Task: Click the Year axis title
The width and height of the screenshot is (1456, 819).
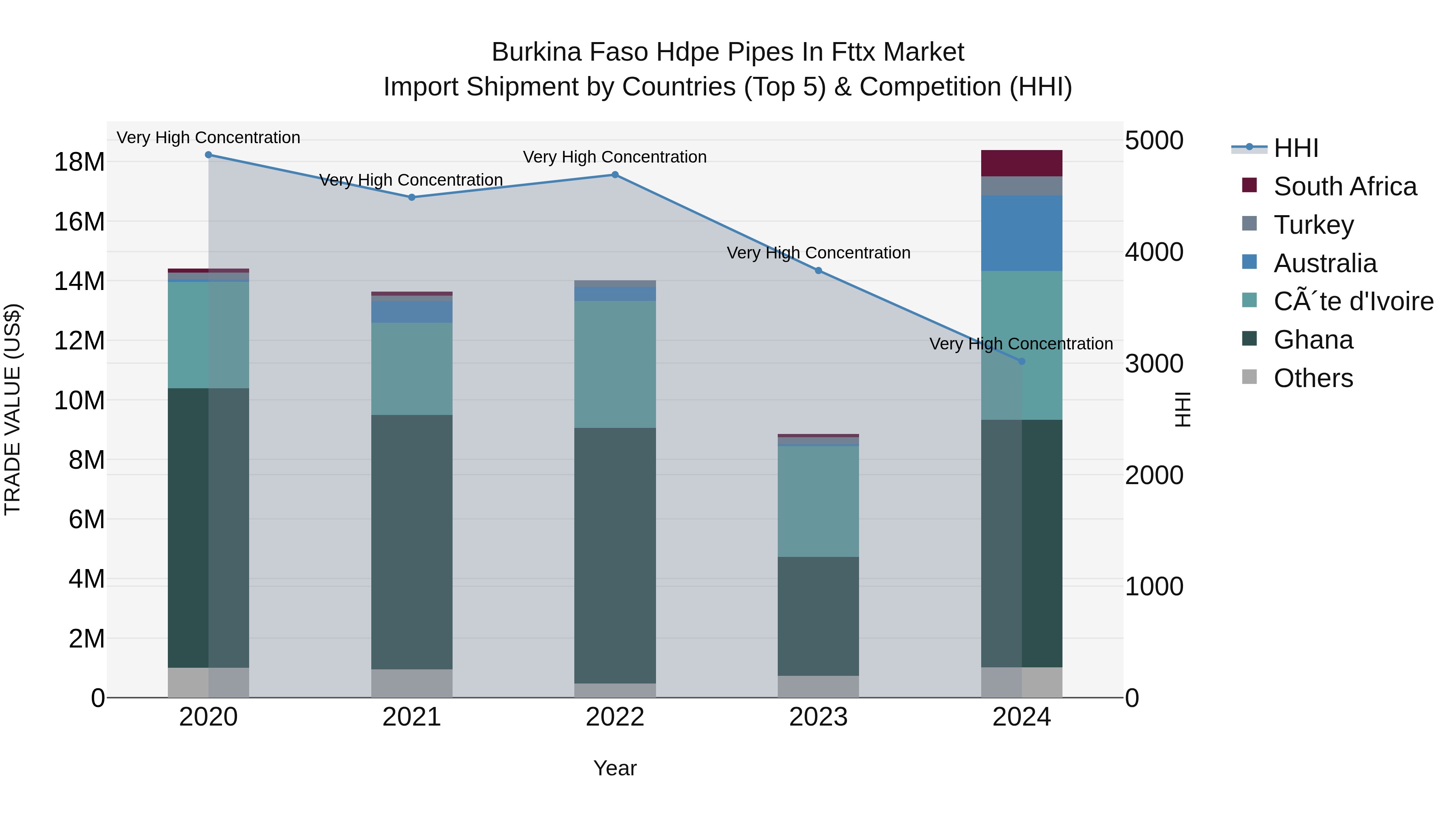Action: point(615,768)
